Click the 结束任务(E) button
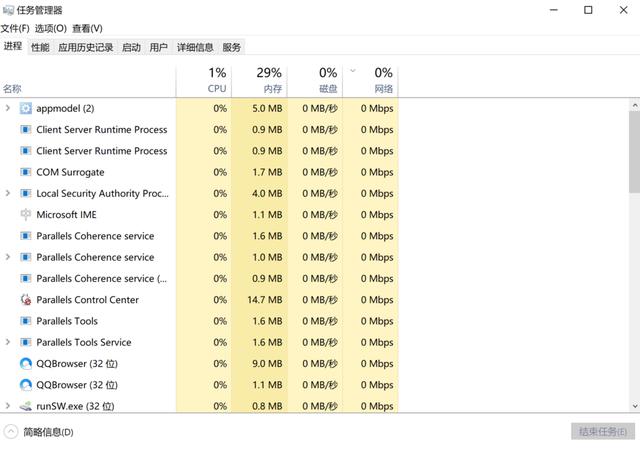The image size is (640, 449). 603,431
